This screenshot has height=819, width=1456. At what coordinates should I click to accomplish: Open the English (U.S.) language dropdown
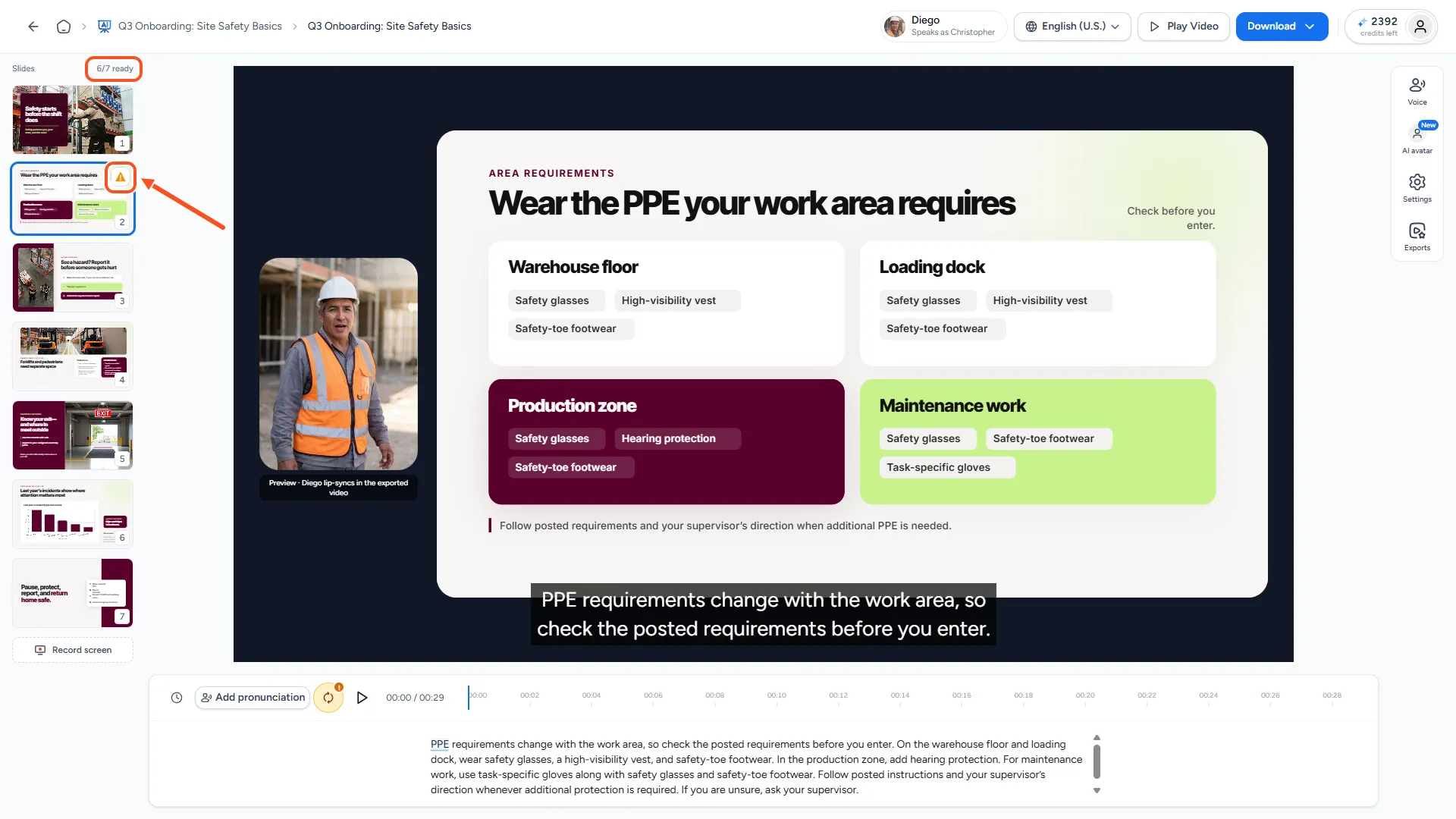click(1072, 27)
